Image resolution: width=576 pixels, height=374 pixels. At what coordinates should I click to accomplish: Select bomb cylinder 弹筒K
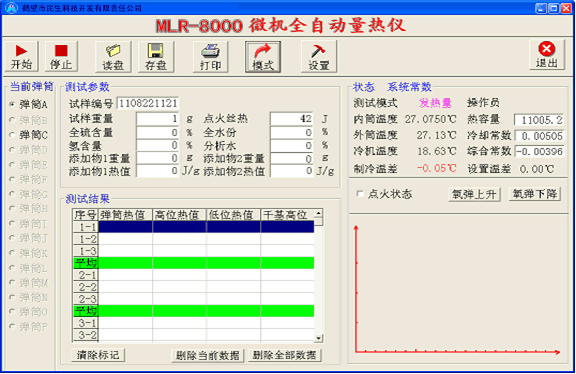[29, 253]
